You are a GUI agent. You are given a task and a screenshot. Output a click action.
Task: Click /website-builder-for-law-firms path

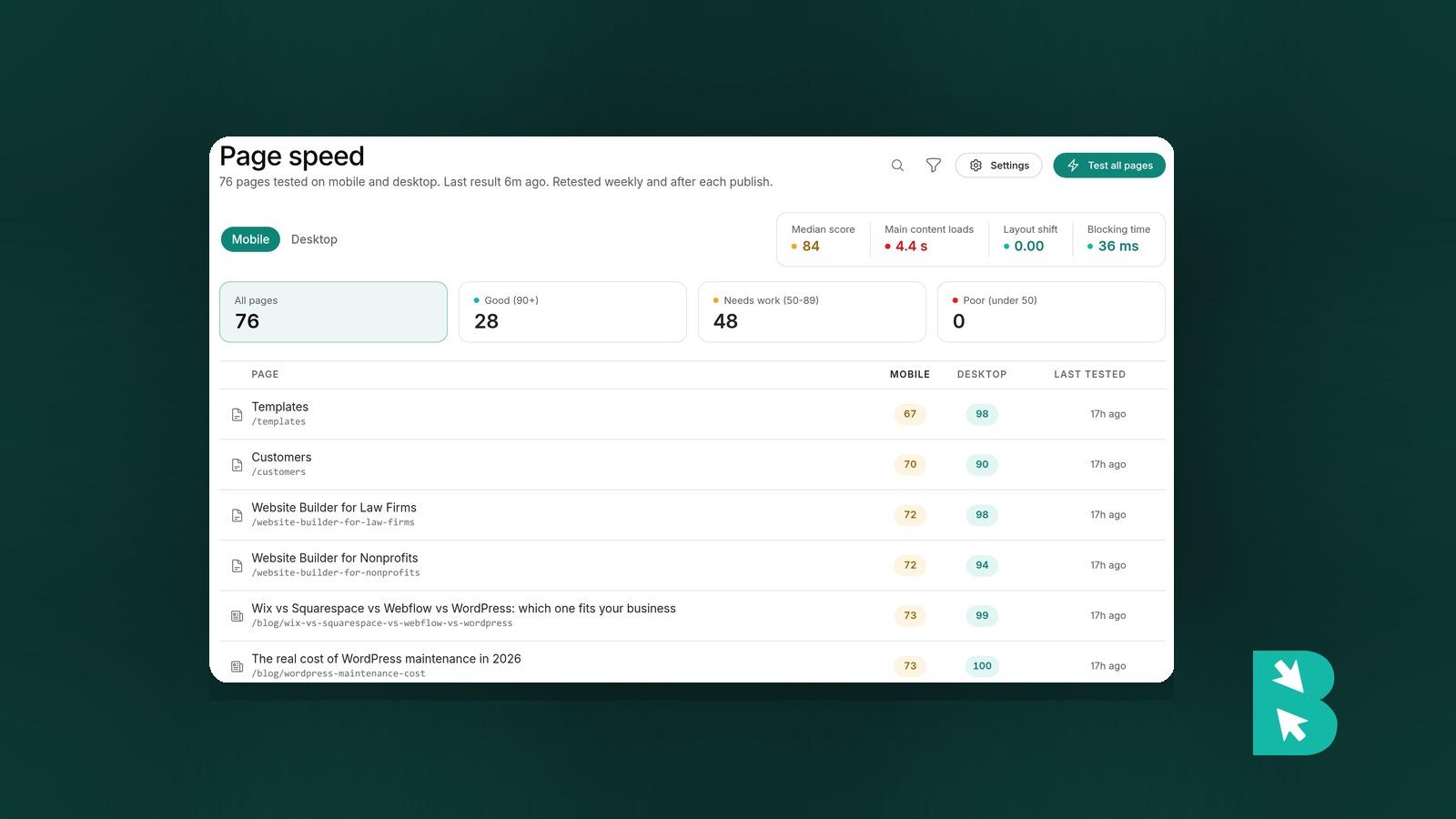(x=333, y=522)
